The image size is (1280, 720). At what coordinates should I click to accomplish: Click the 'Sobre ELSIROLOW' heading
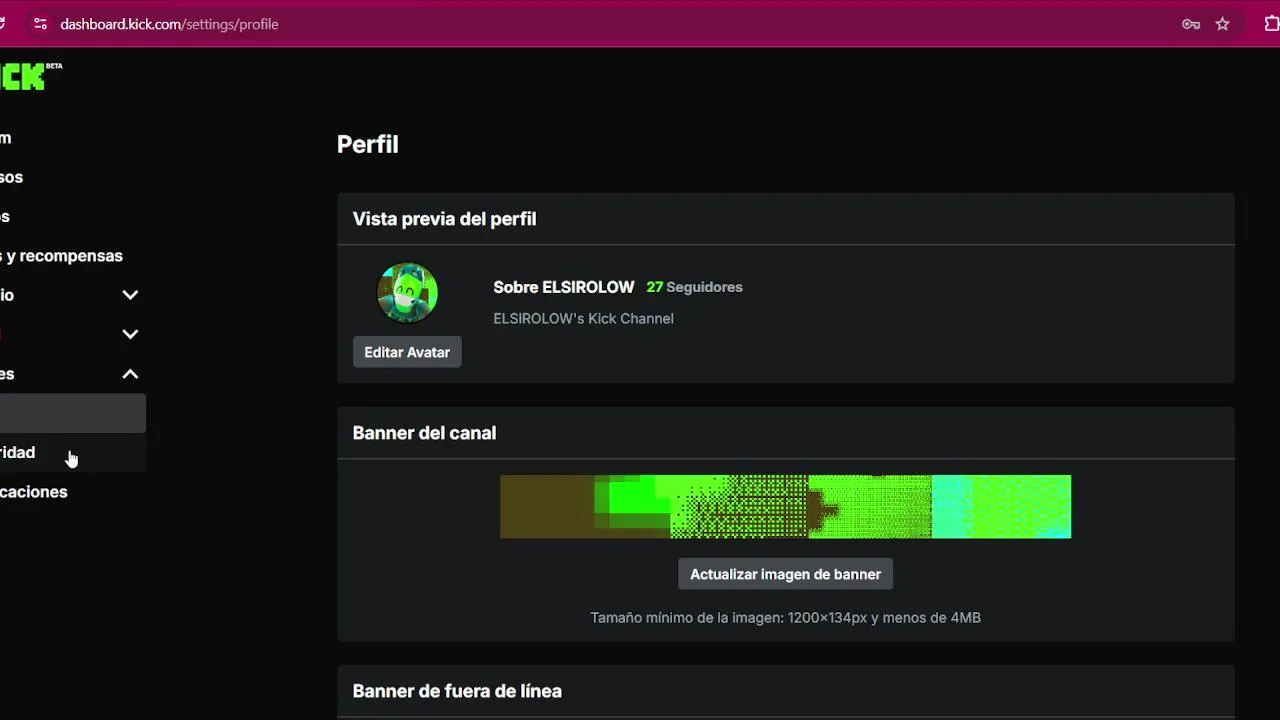click(563, 287)
